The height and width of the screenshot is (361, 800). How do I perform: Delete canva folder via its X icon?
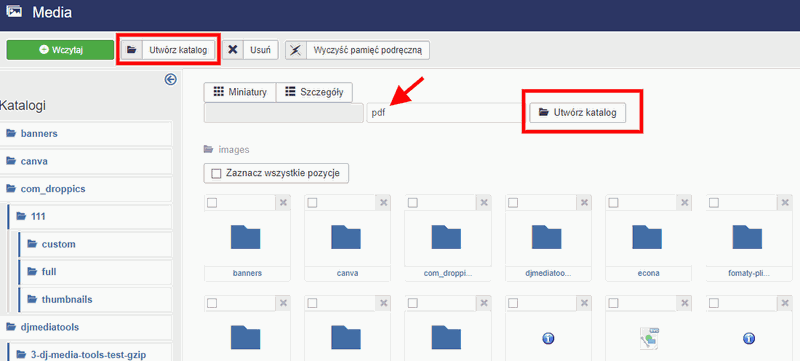tap(384, 203)
